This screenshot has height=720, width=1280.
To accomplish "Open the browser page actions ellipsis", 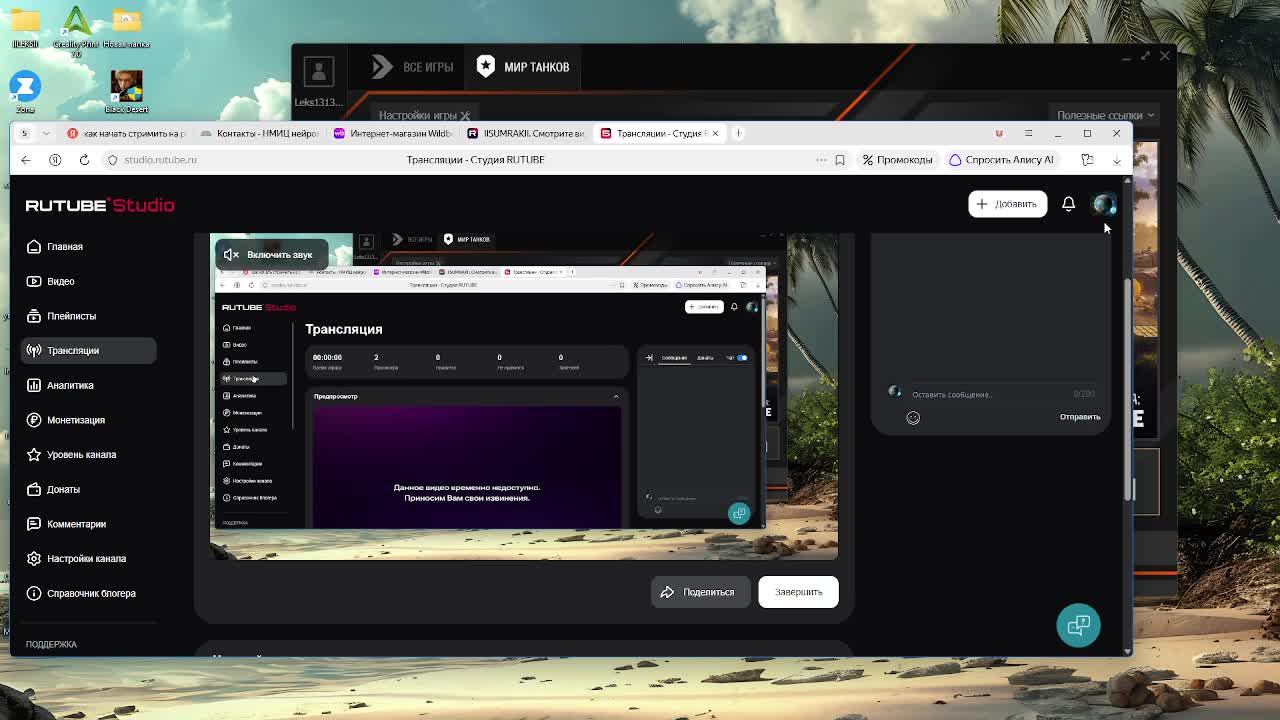I will pyautogui.click(x=822, y=160).
